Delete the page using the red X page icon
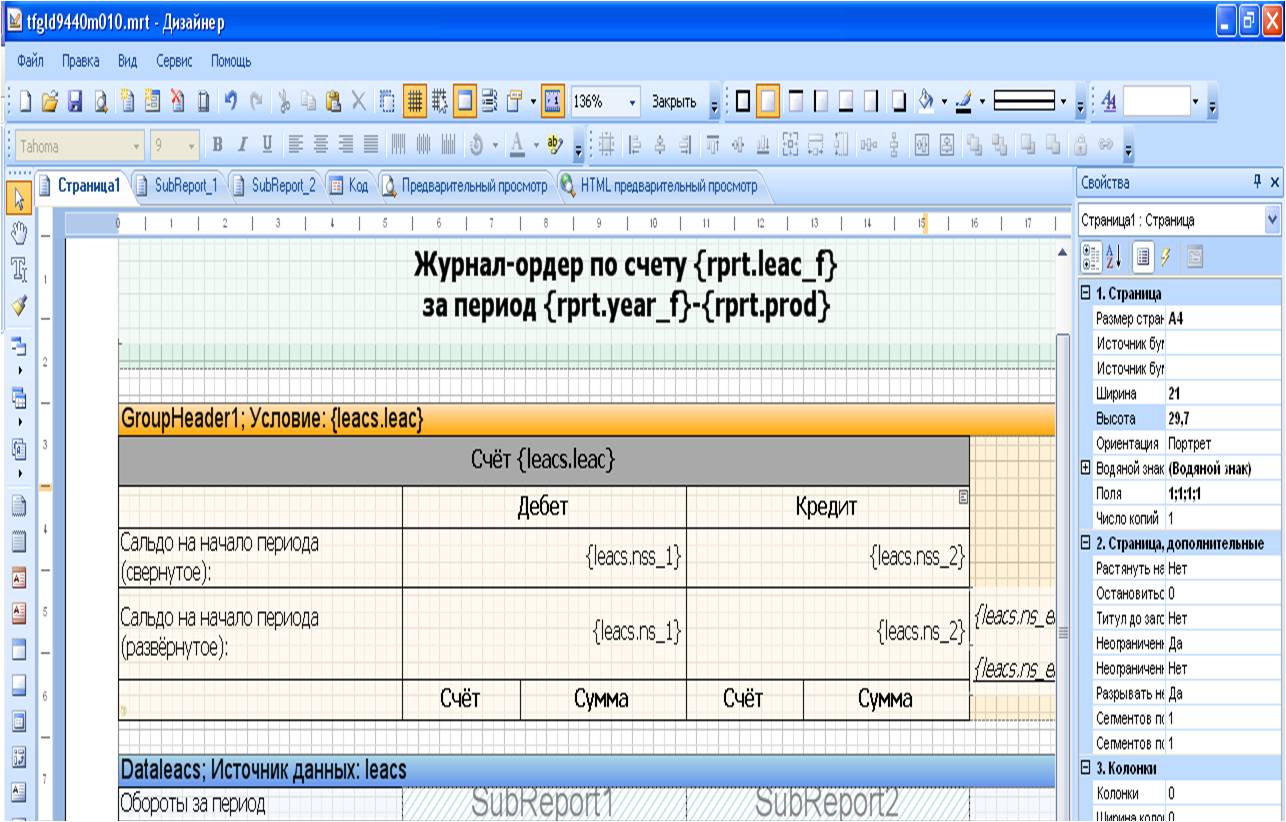 click(180, 103)
